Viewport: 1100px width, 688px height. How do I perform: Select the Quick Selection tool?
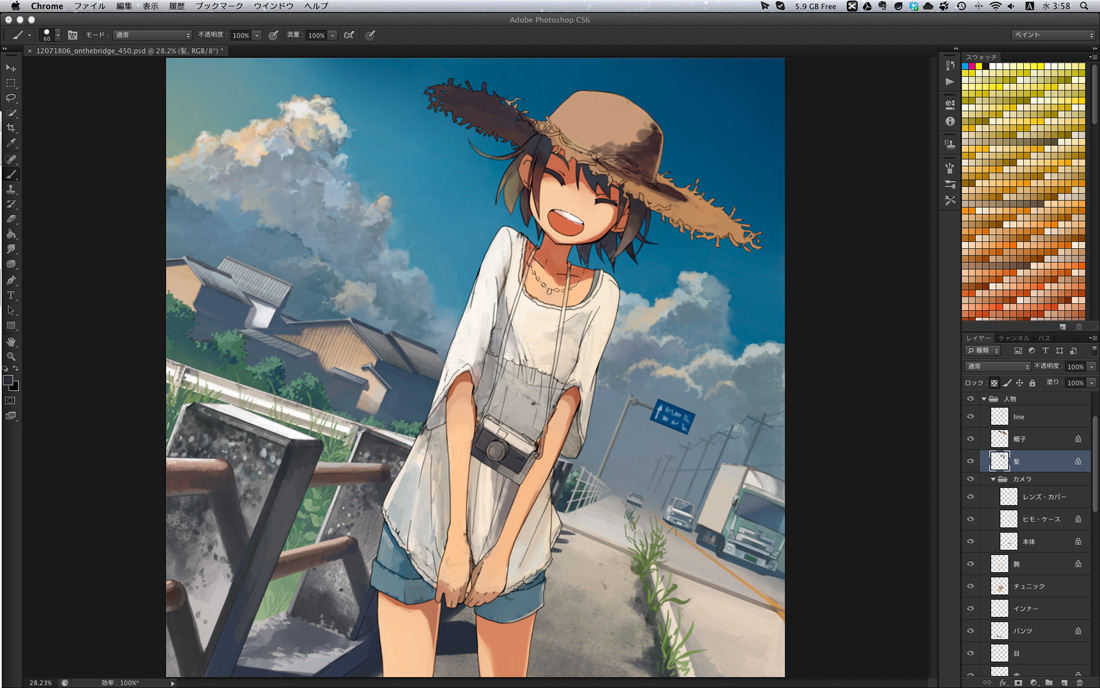click(x=11, y=113)
